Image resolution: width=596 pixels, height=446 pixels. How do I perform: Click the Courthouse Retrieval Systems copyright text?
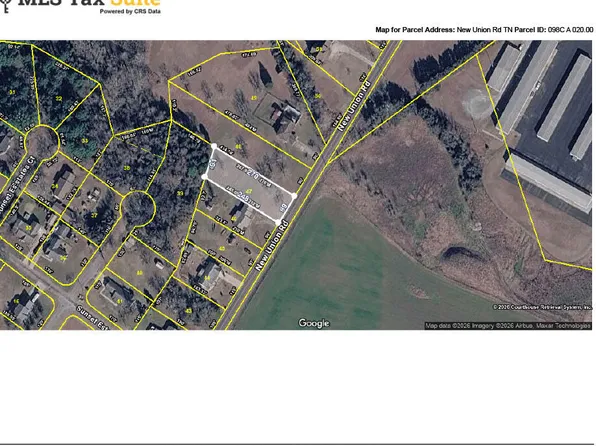(542, 307)
